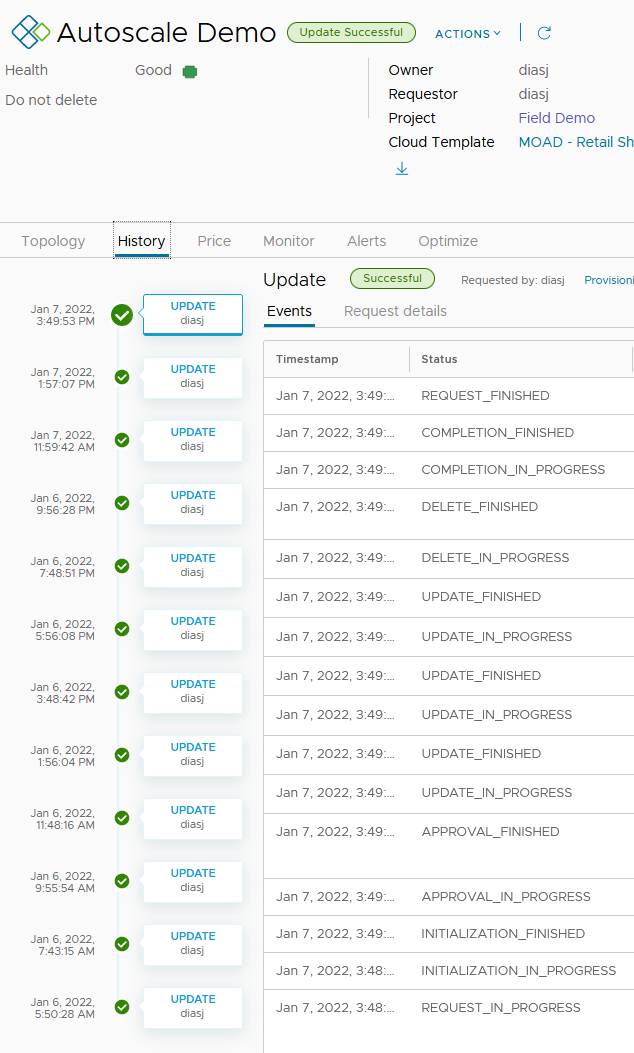The height and width of the screenshot is (1053, 634).
Task: Click the download arrow under Cloud Template
Action: (402, 169)
